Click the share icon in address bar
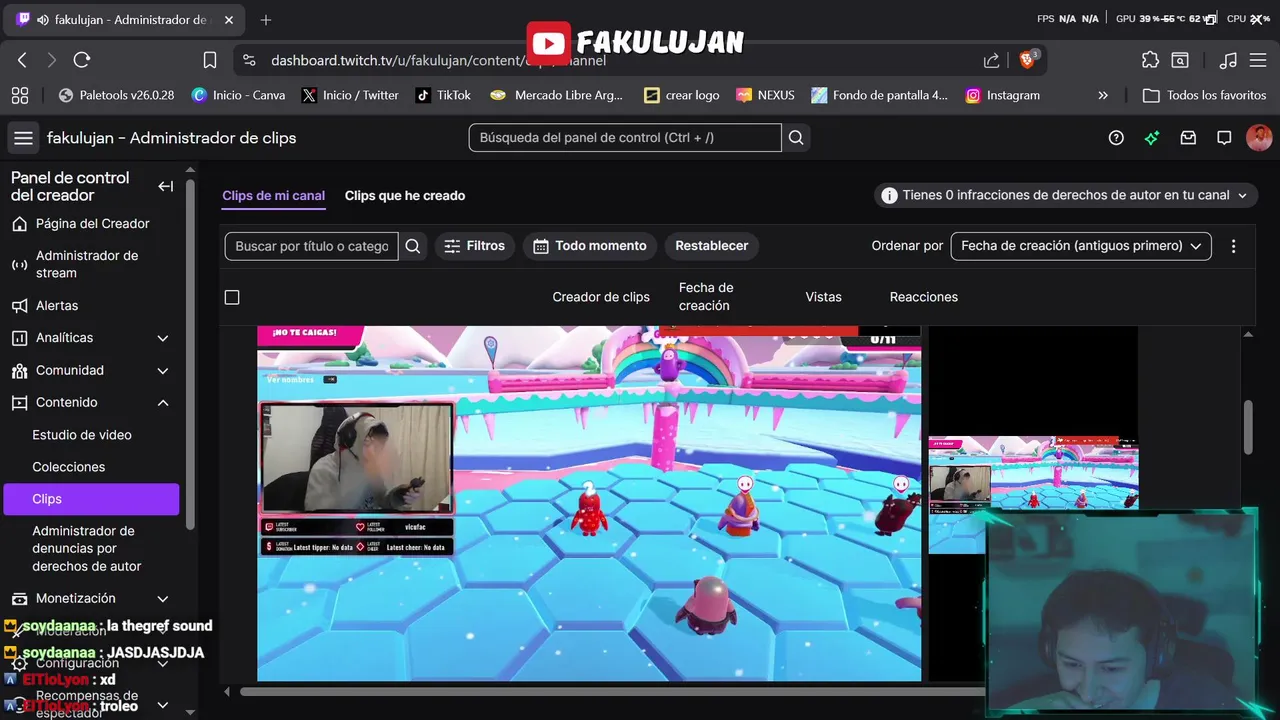This screenshot has height=720, width=1280. (x=991, y=60)
